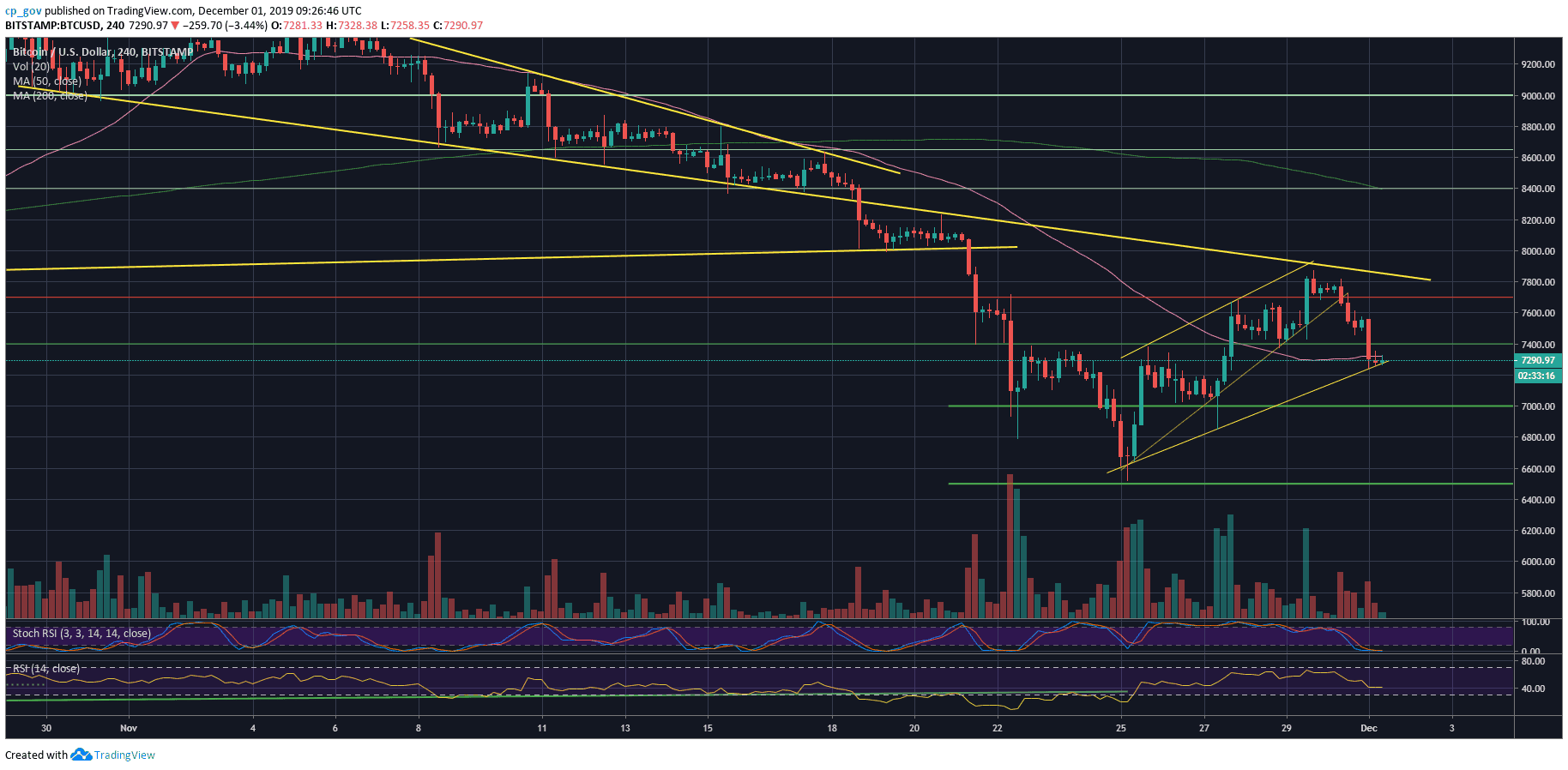Click the RSI 80.00 scale label
Image resolution: width=1568 pixels, height=770 pixels.
point(1533,661)
